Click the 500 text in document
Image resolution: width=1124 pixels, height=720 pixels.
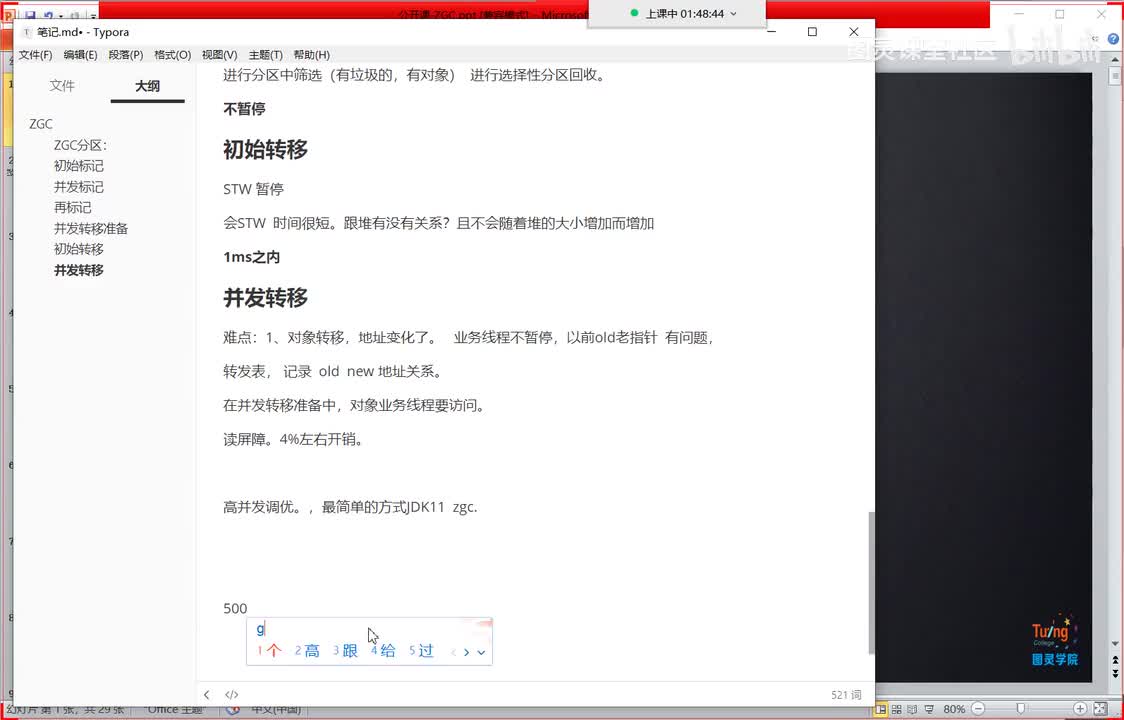click(235, 608)
